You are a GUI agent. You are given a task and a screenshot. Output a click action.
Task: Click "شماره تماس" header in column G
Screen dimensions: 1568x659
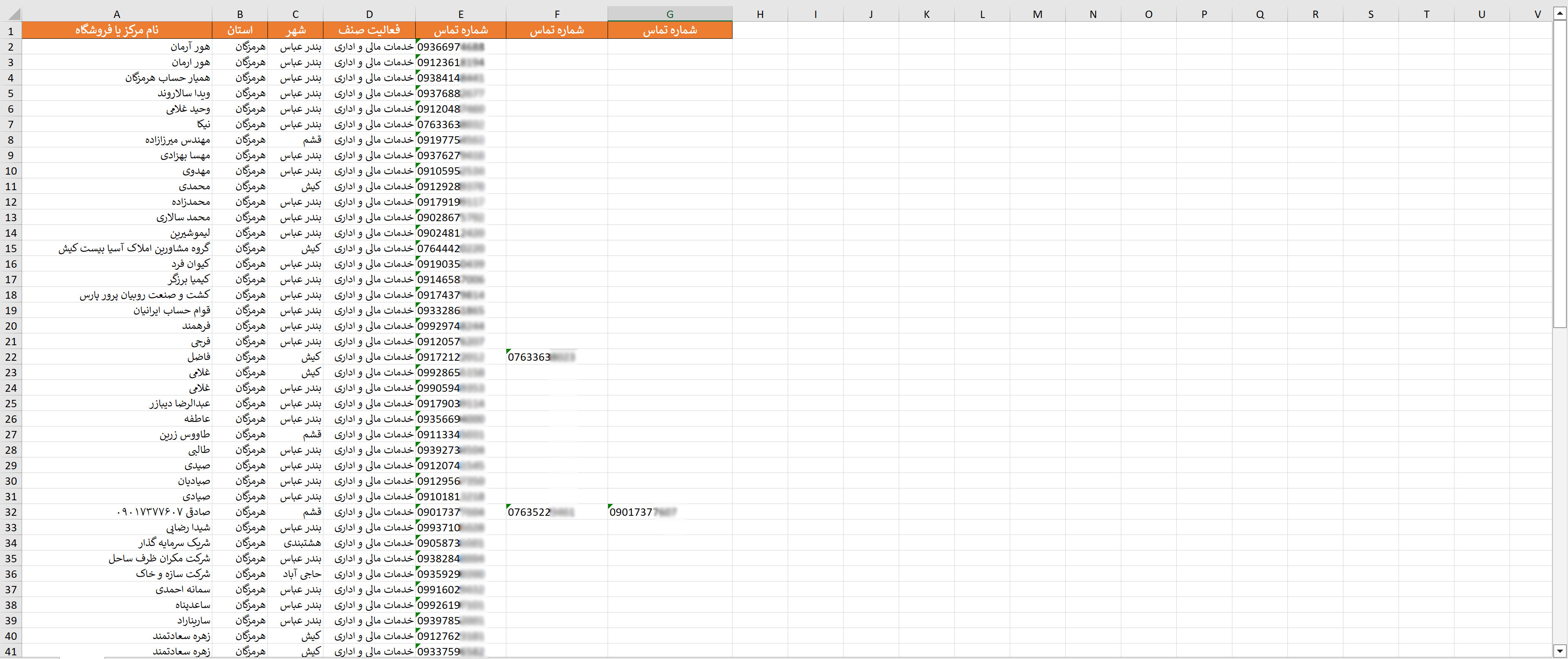(670, 31)
